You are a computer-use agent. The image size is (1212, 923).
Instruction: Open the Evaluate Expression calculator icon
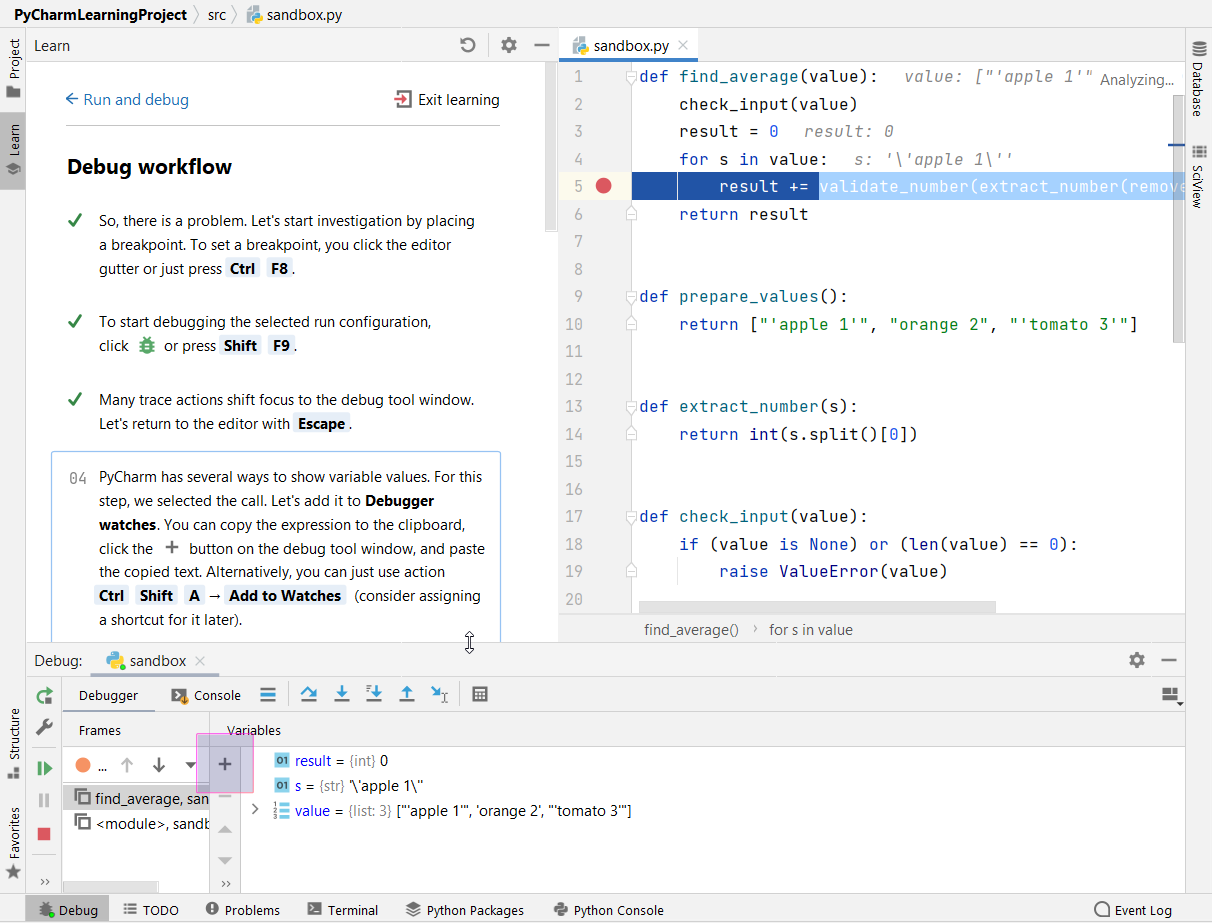pyautogui.click(x=480, y=694)
